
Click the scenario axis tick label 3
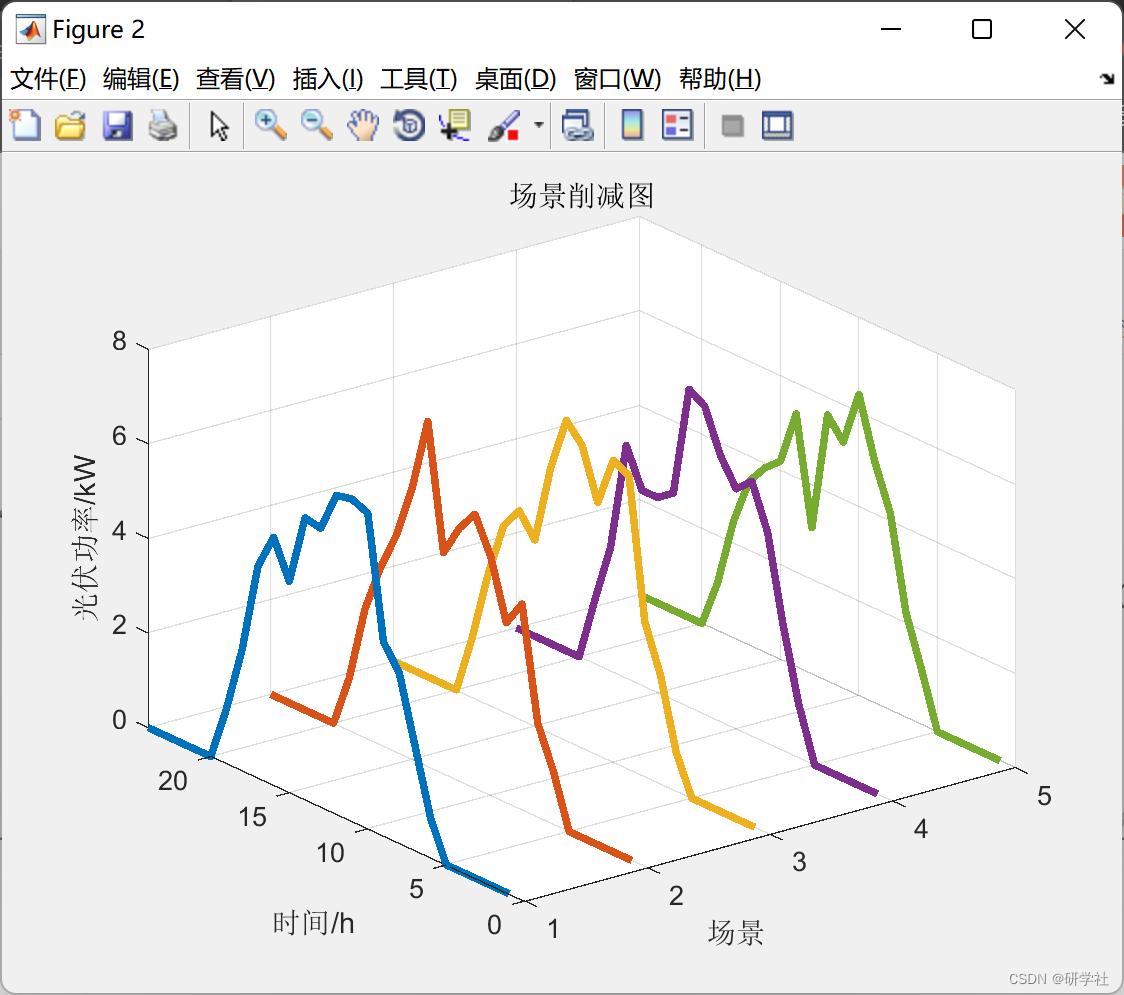(799, 862)
